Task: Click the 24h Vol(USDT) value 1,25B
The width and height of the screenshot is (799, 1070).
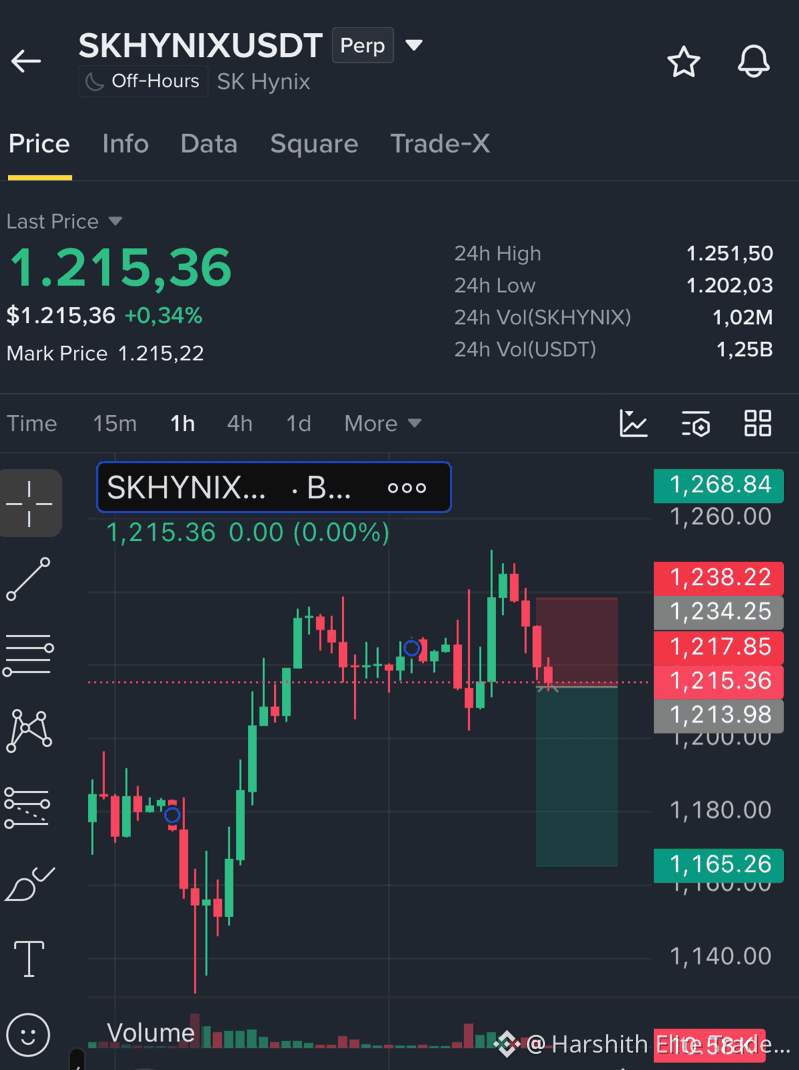Action: click(x=744, y=349)
